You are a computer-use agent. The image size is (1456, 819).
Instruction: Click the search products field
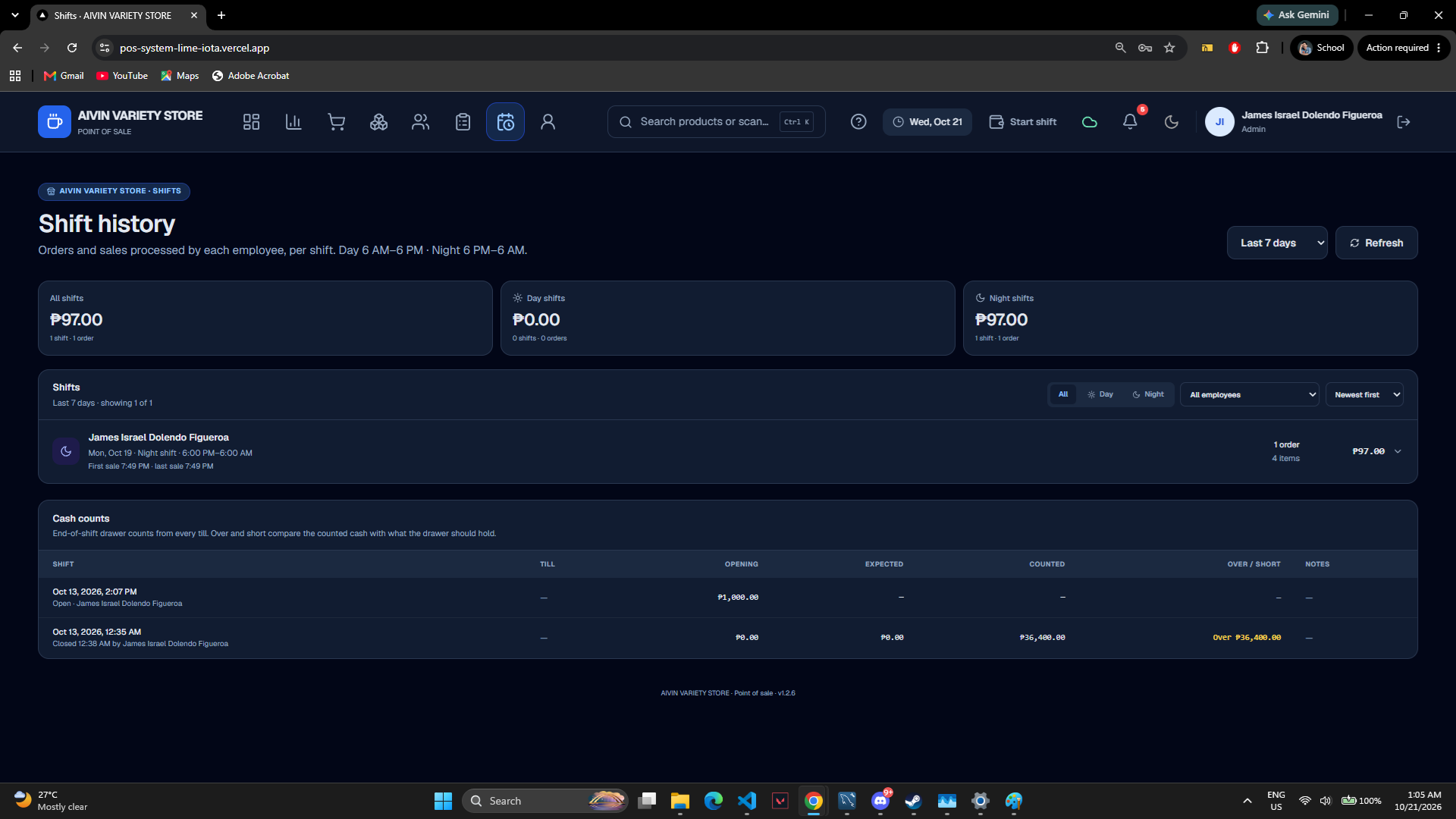pyautogui.click(x=716, y=122)
